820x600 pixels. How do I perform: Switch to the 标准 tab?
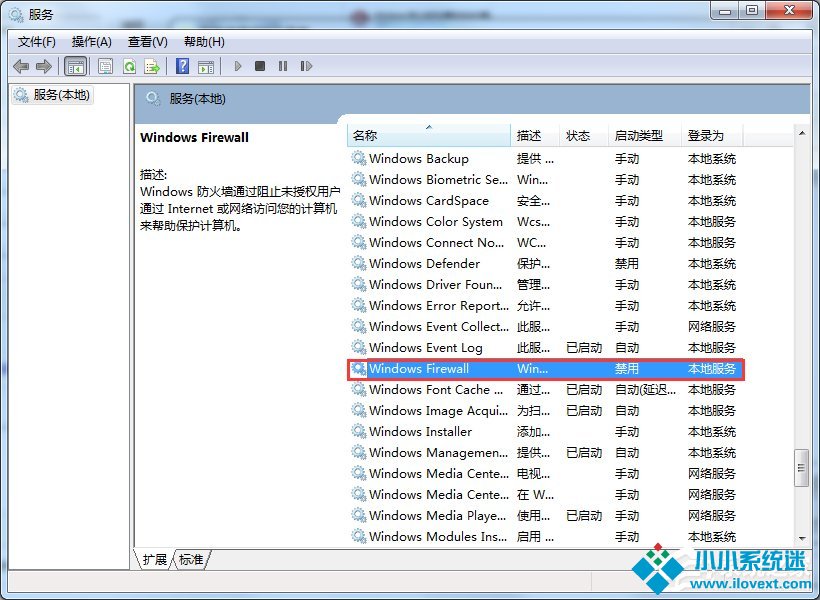(191, 559)
